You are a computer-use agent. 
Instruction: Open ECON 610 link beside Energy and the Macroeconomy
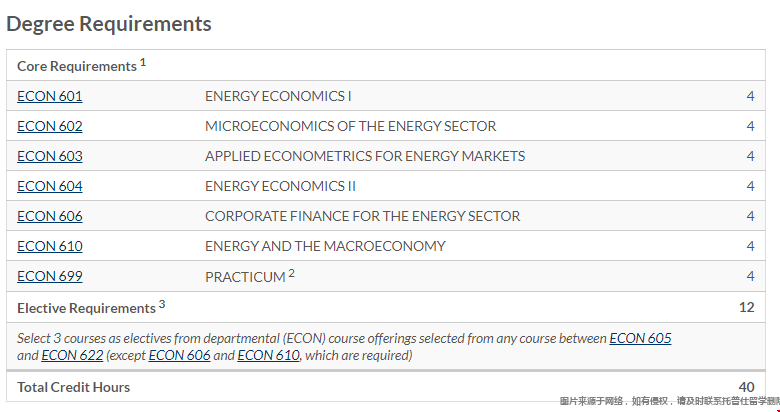click(50, 246)
